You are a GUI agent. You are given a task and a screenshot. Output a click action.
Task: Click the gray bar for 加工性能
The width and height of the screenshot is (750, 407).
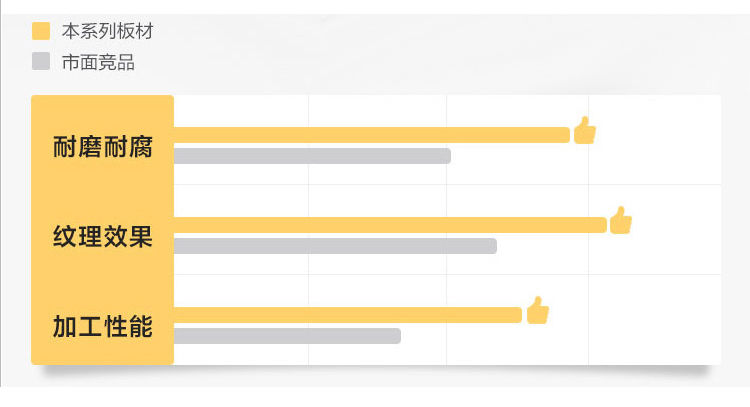[x=287, y=336]
